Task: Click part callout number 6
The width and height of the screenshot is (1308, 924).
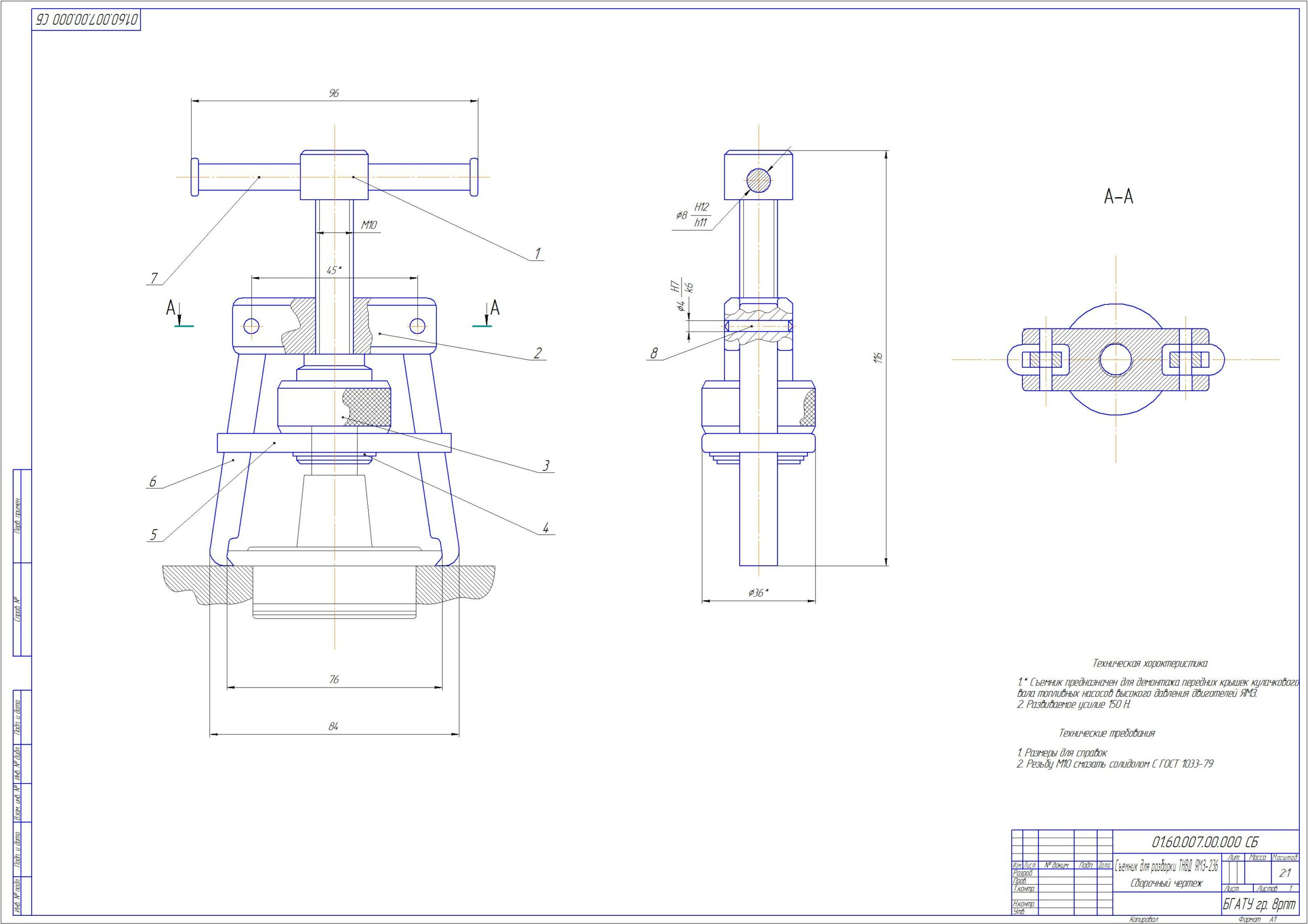Action: click(x=153, y=482)
